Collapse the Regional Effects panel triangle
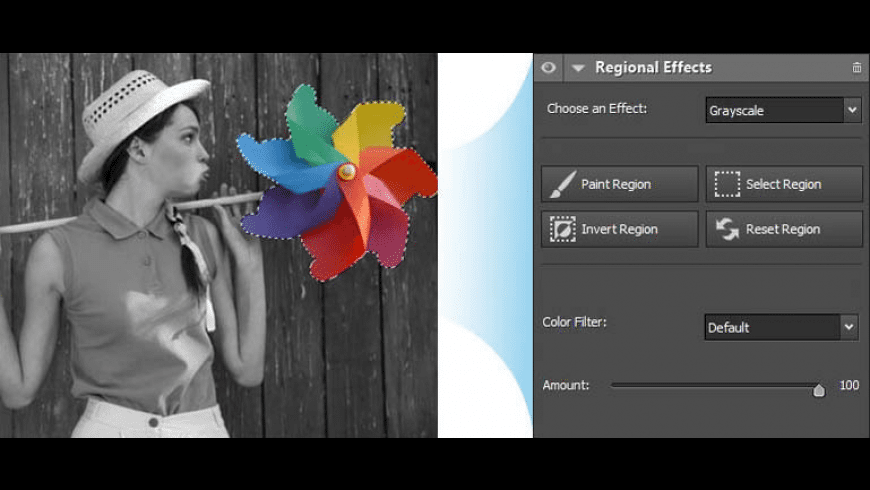Viewport: 870px width, 490px height. coord(578,68)
